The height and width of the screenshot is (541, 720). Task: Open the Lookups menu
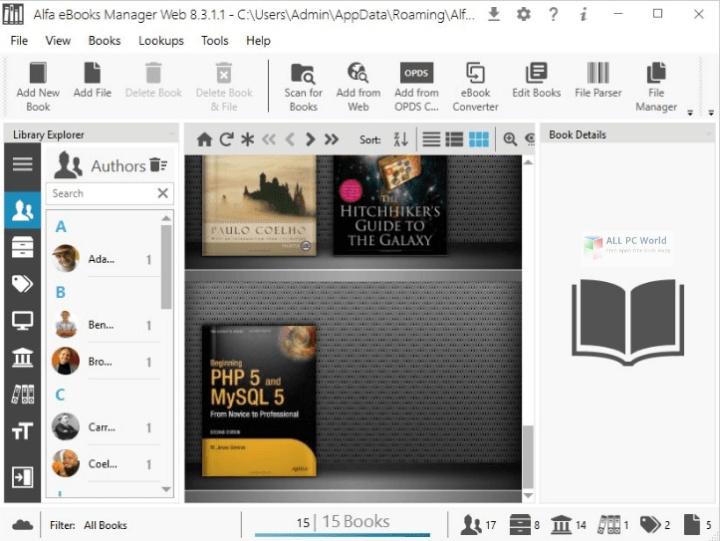[161, 40]
